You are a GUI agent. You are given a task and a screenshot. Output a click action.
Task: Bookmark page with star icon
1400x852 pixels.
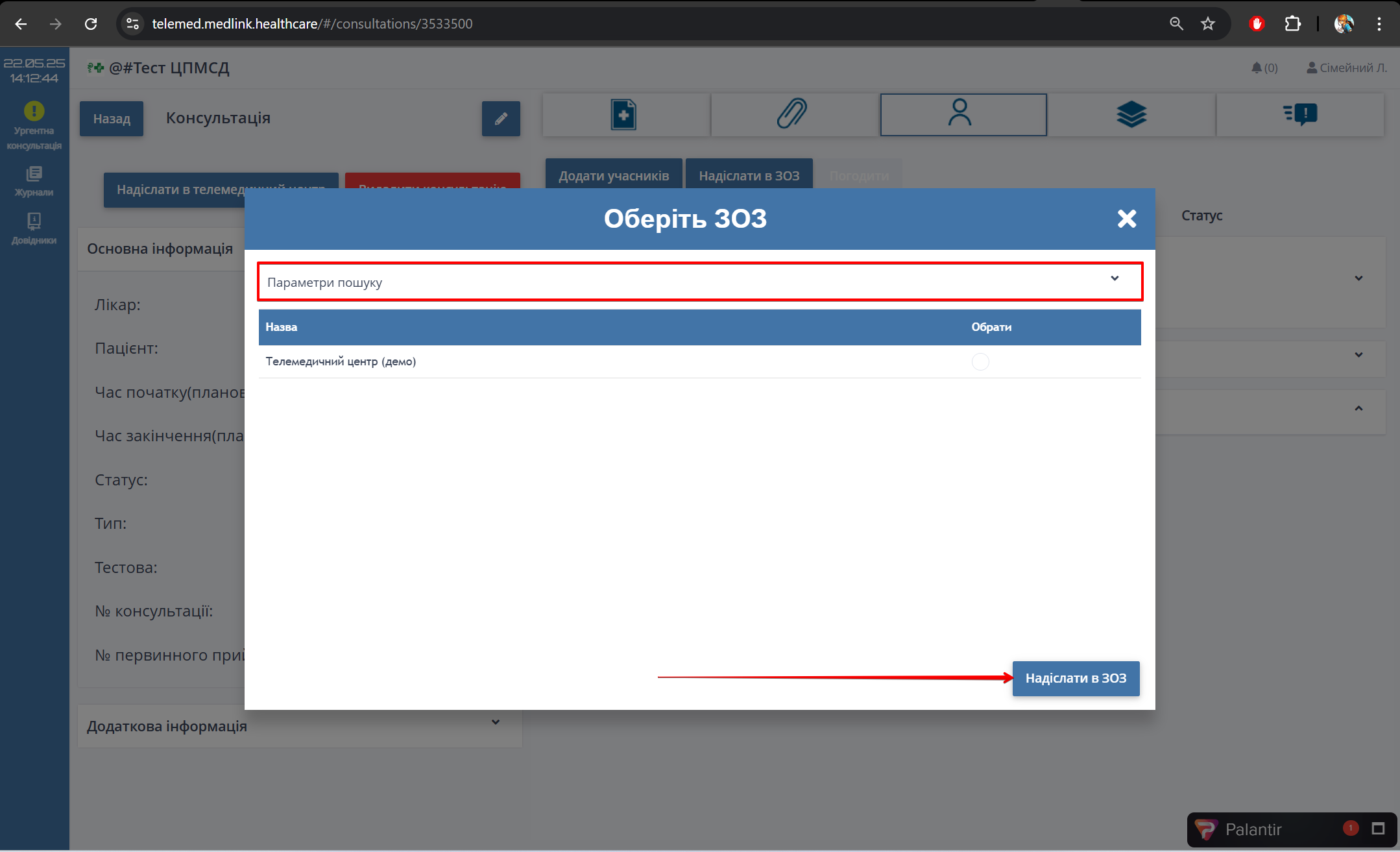click(x=1207, y=24)
